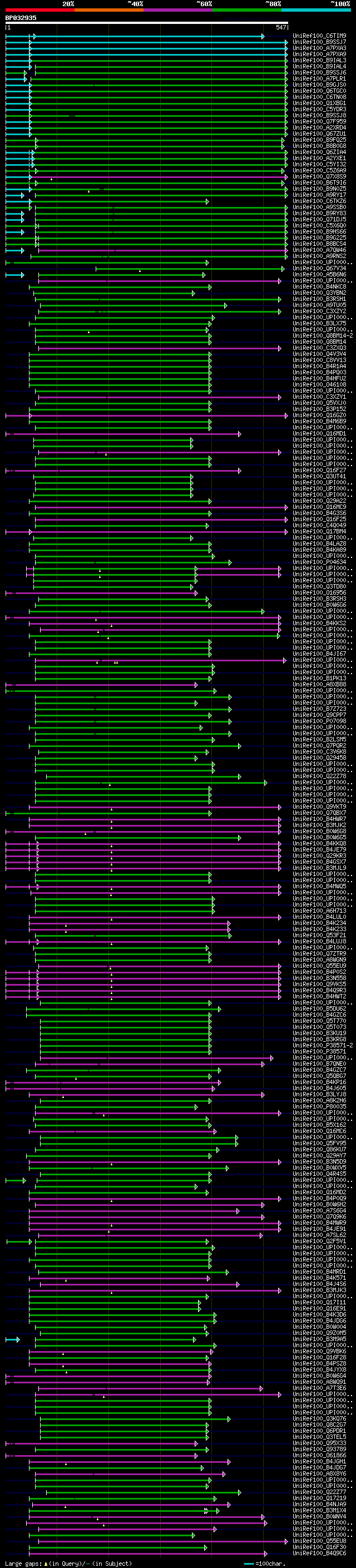This screenshot has height=1568, width=356.
Task: Select the UniRef100_Q9VKT9 label
Action: pos(319,808)
